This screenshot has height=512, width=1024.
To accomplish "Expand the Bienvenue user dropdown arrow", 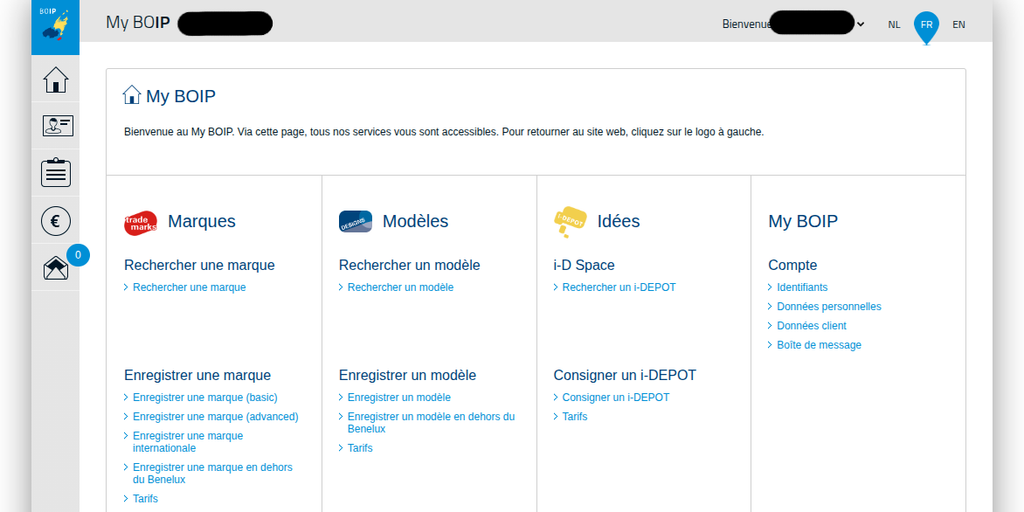I will point(861,24).
